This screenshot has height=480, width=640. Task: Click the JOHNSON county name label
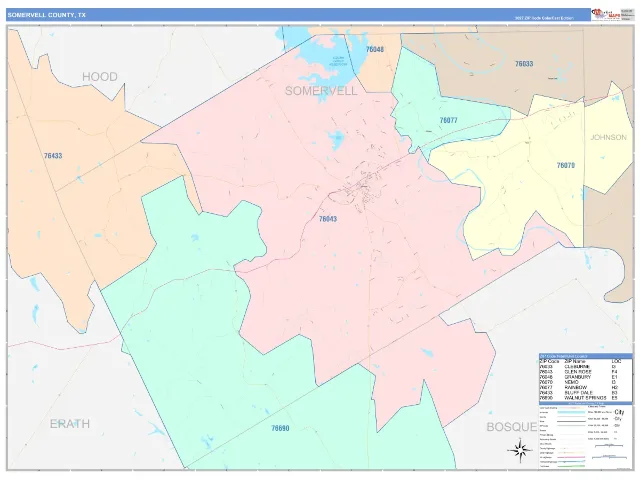point(608,137)
